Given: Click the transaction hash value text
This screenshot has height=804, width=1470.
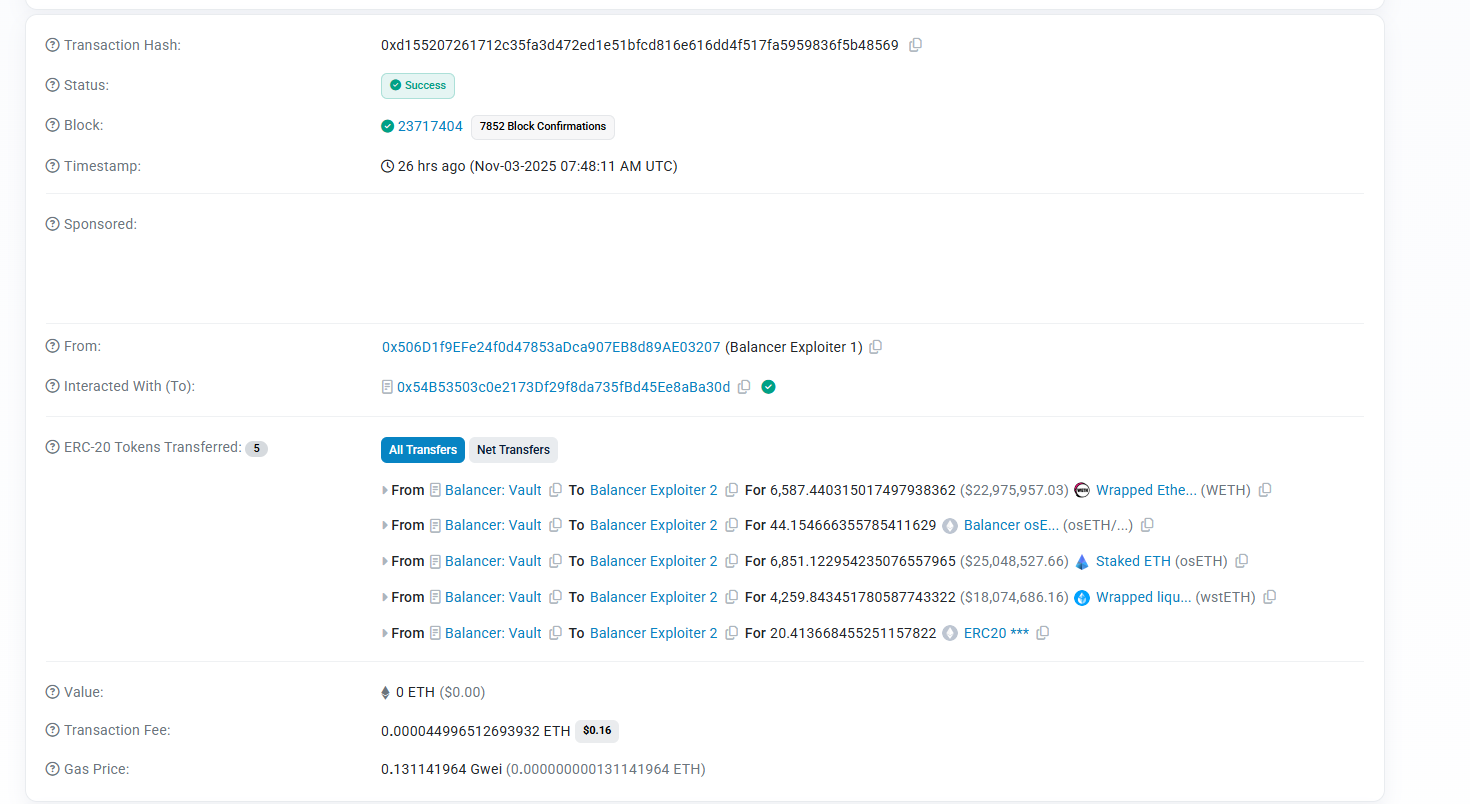Looking at the screenshot, I should [640, 45].
